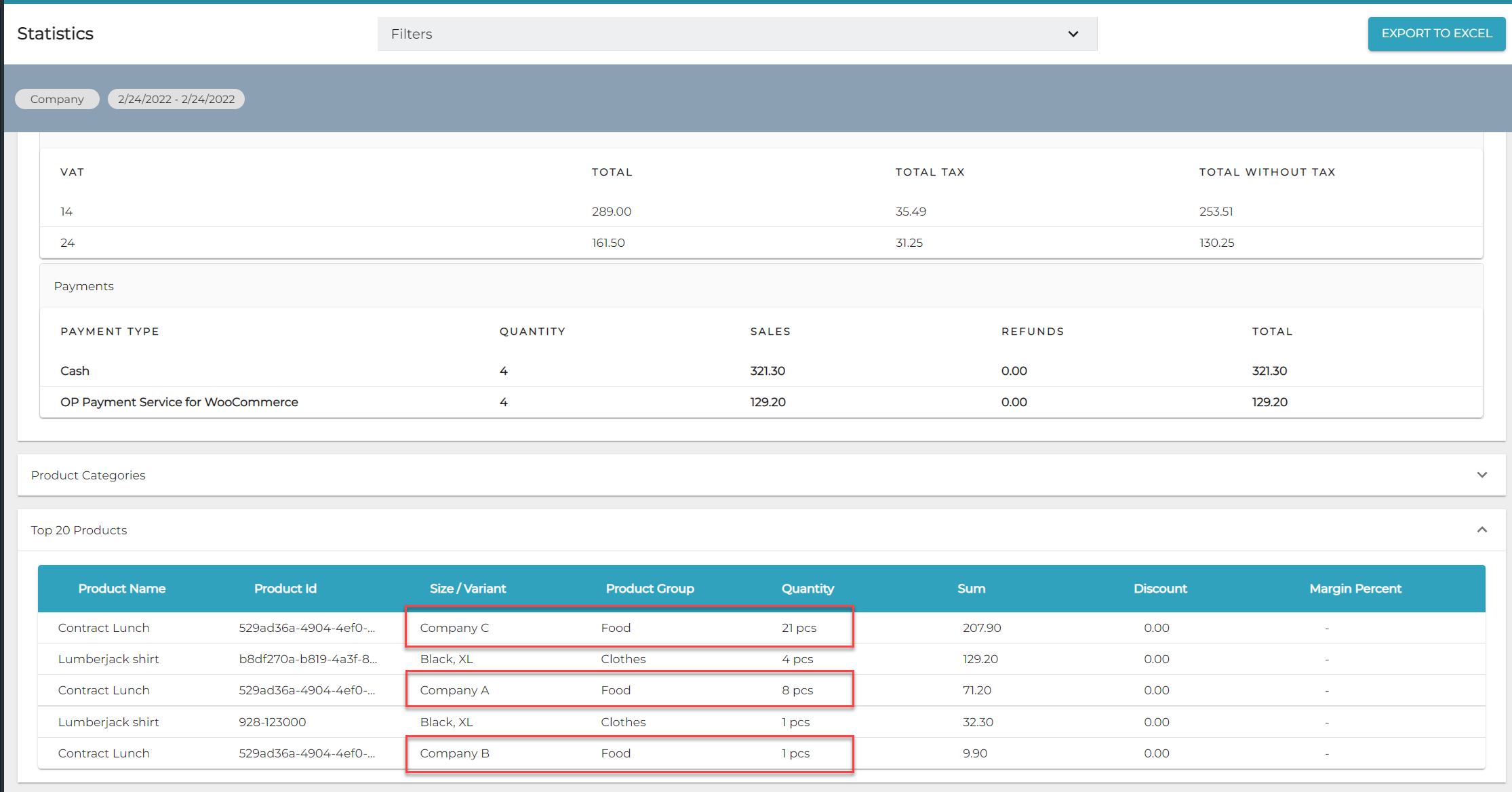
Task: Sort by Product Id column header
Action: pyautogui.click(x=285, y=589)
